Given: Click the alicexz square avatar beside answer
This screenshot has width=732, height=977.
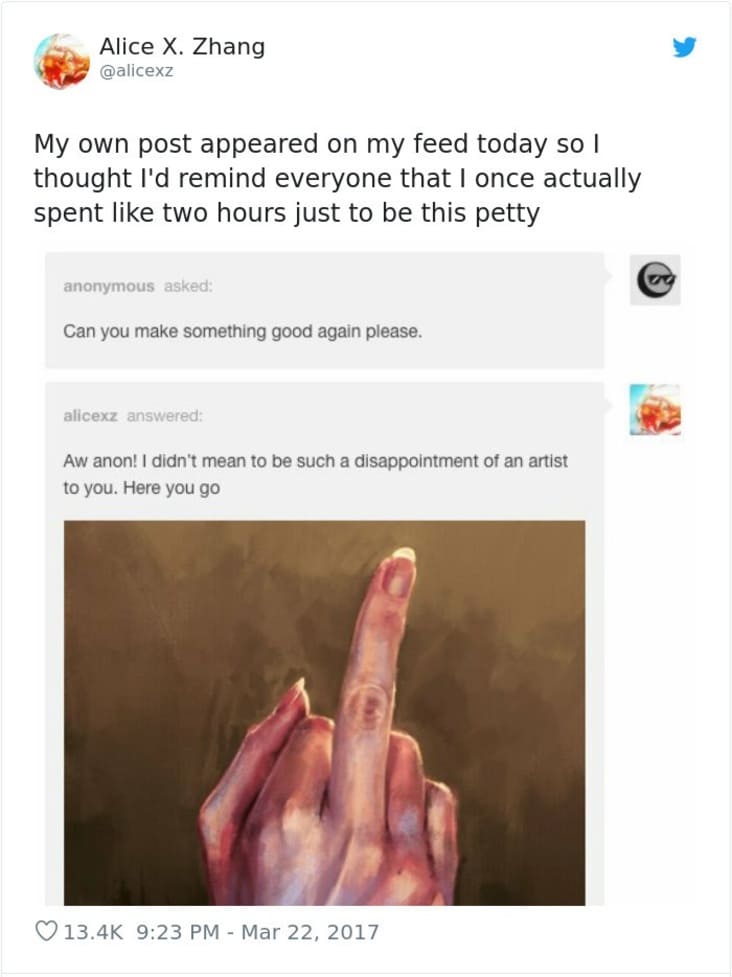Looking at the screenshot, I should (x=655, y=409).
